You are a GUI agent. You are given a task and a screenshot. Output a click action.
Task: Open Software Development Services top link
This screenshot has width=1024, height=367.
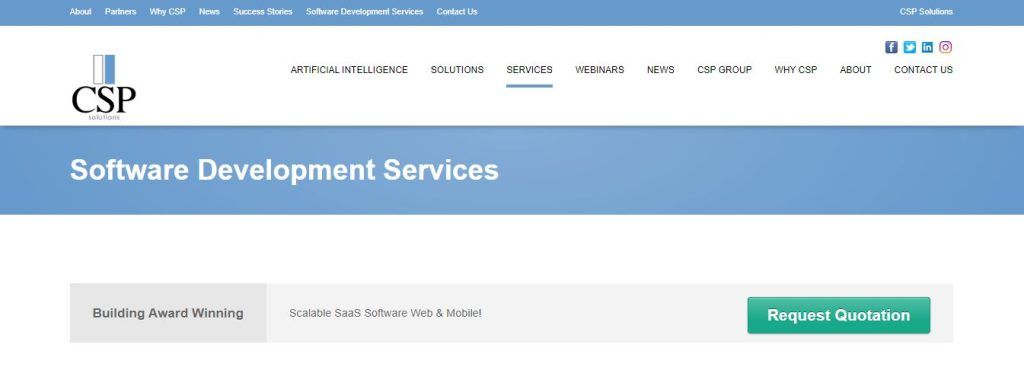click(x=364, y=12)
